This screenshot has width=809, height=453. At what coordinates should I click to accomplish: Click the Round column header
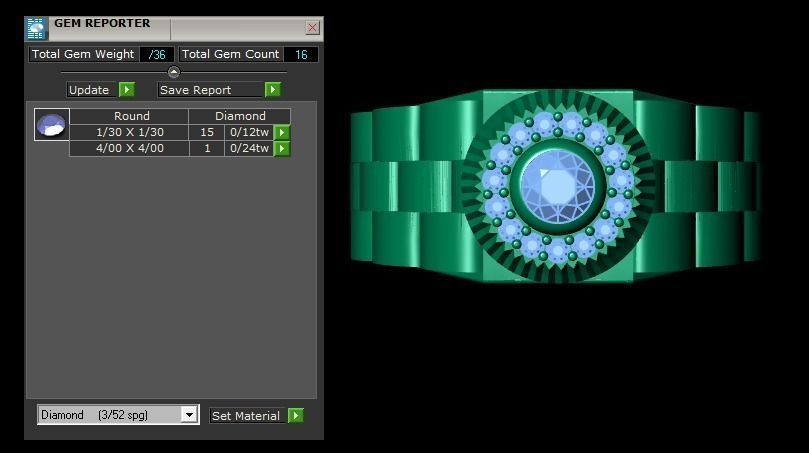point(130,116)
